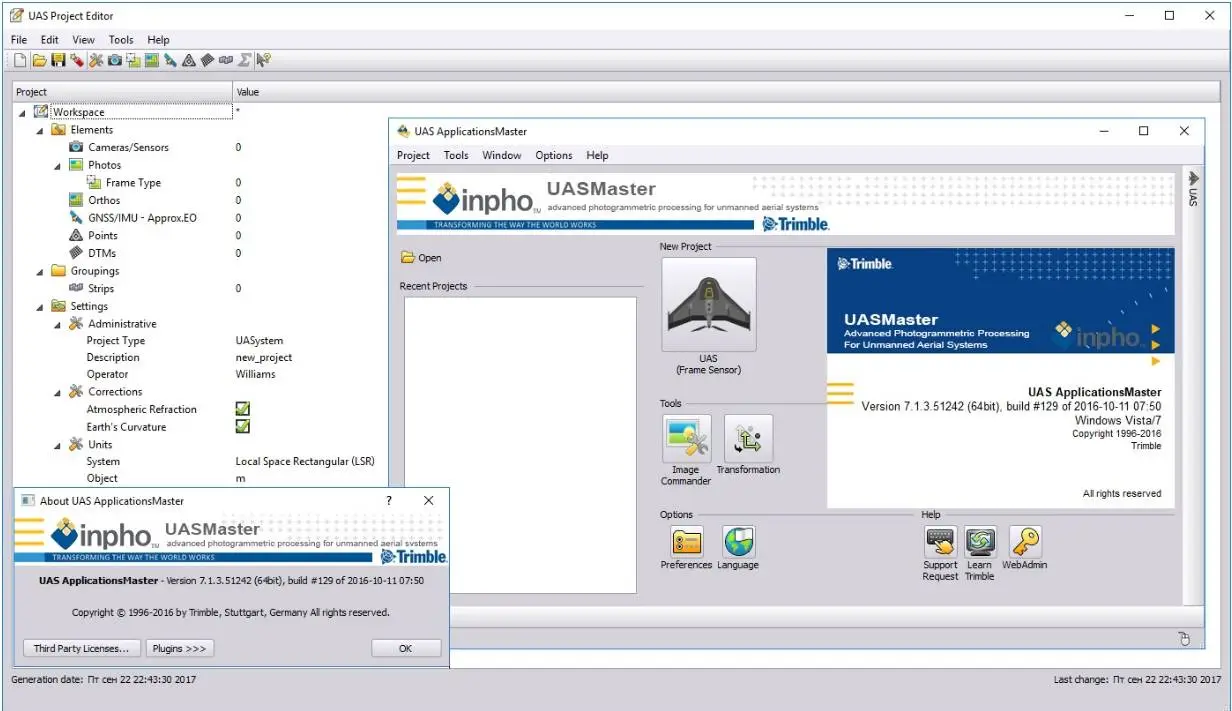Image resolution: width=1232 pixels, height=711 pixels.
Task: Click the Operator value "Williams"
Action: pos(255,374)
